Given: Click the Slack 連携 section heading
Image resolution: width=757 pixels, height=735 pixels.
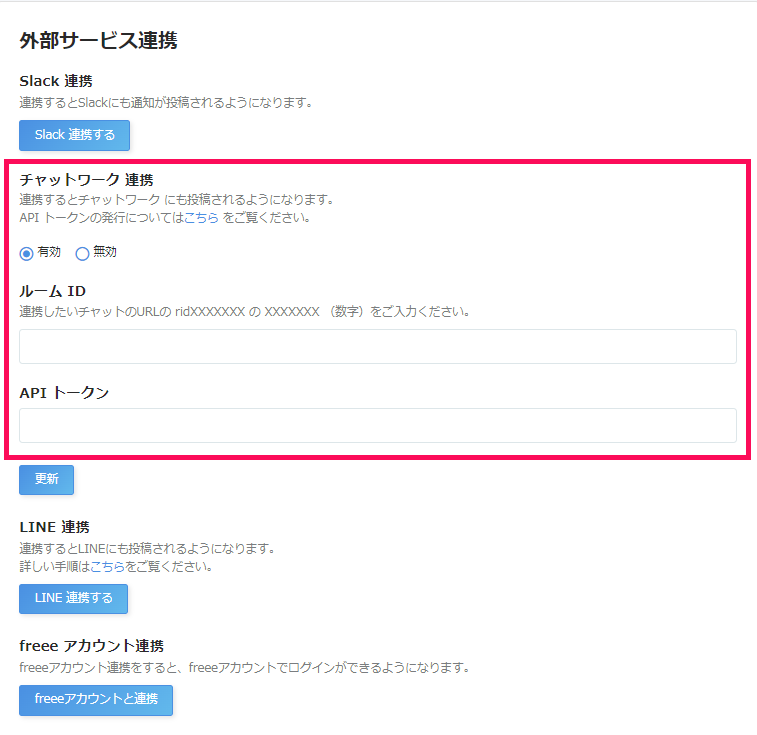Looking at the screenshot, I should [x=56, y=81].
